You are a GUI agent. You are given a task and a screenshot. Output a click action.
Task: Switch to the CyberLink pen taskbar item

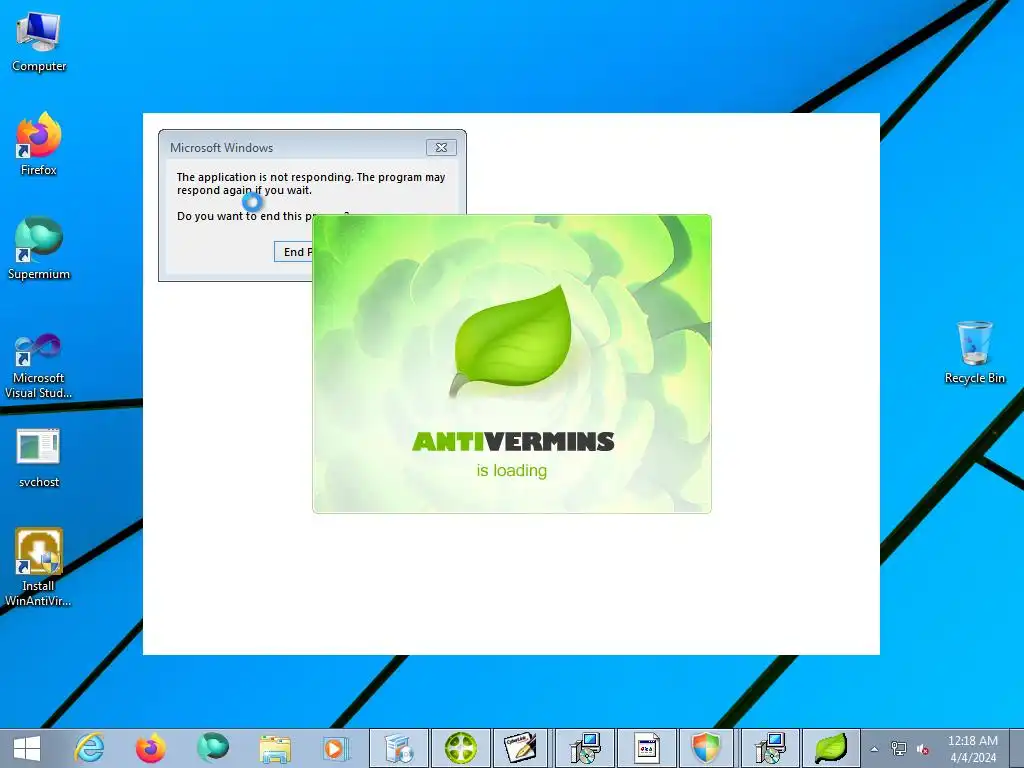coord(522,748)
